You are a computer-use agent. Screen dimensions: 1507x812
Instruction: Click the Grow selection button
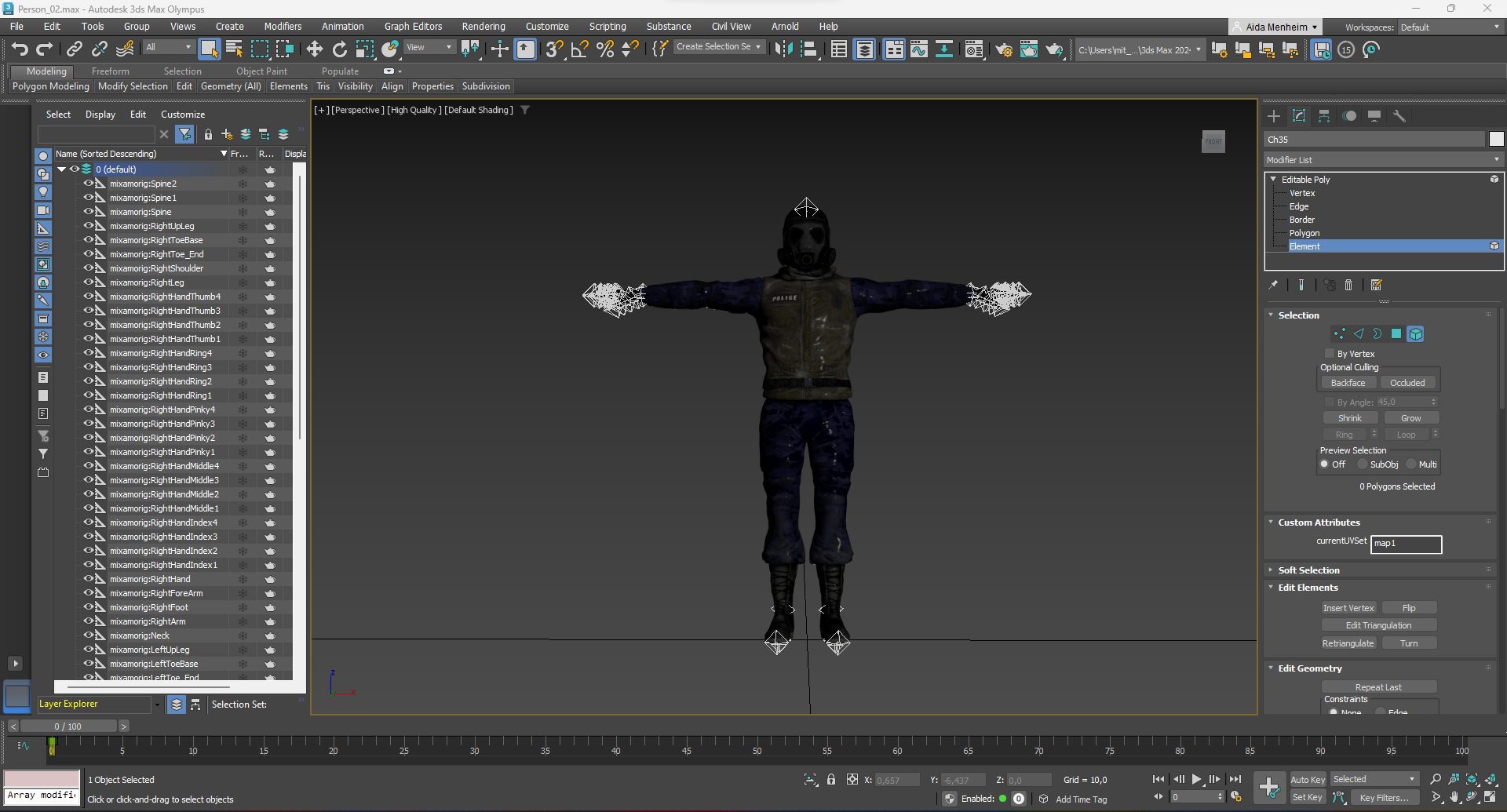coord(1410,418)
